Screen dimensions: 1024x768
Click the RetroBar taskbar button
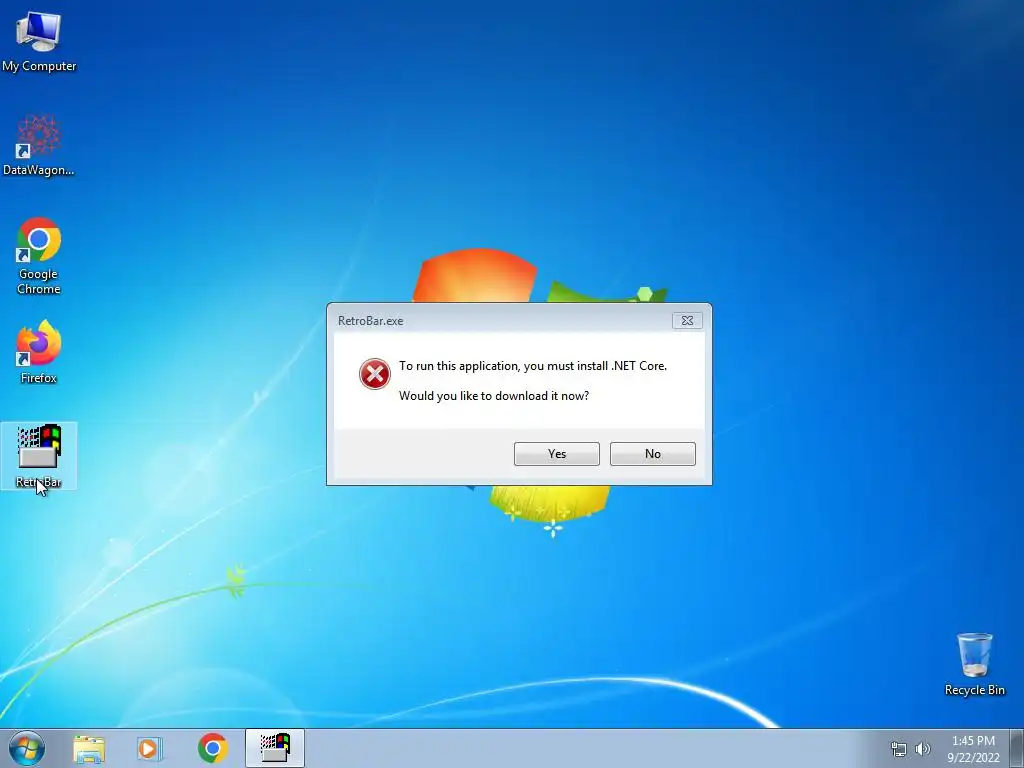(x=275, y=748)
